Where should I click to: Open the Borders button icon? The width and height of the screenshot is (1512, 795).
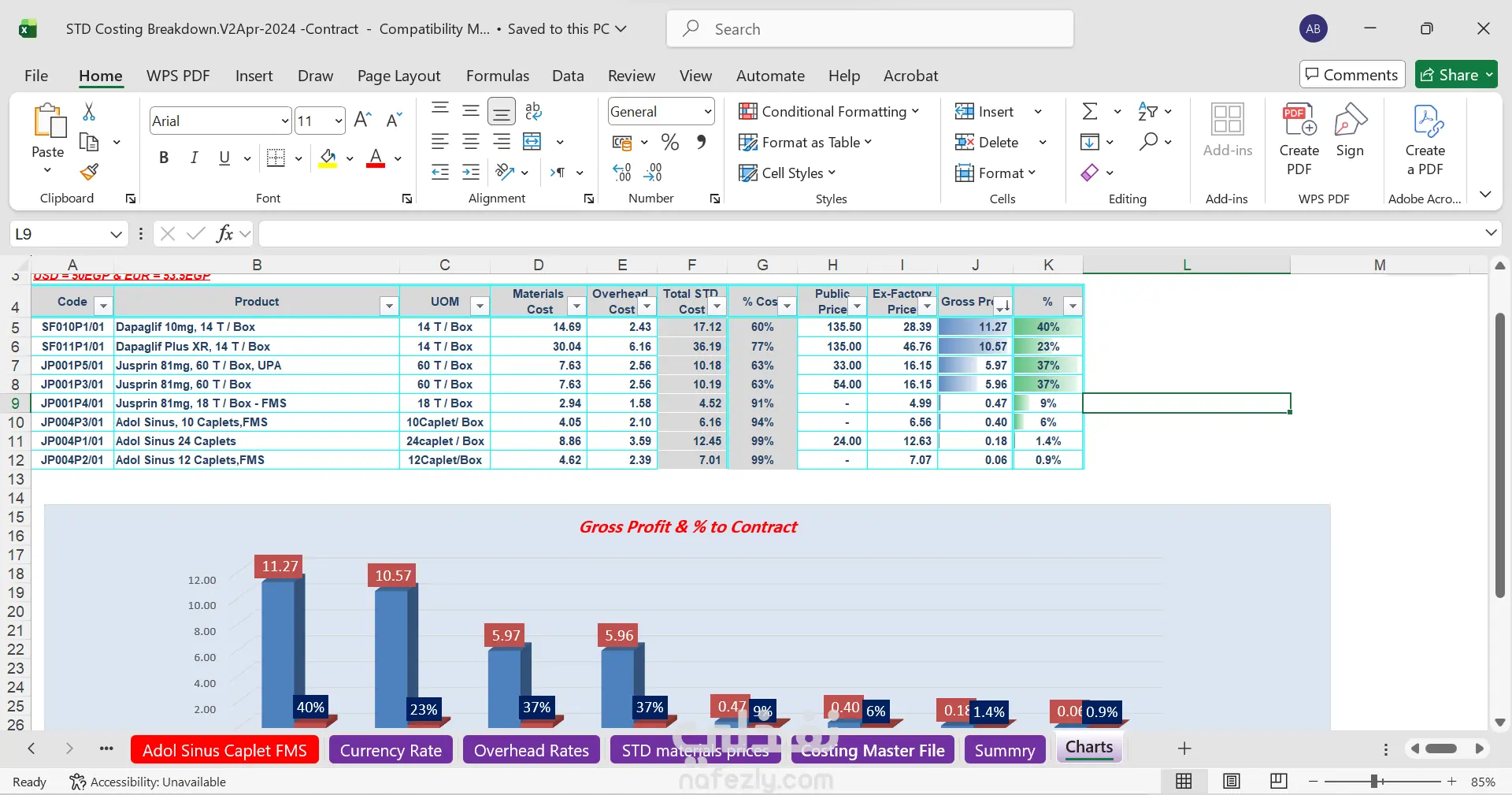click(x=276, y=158)
